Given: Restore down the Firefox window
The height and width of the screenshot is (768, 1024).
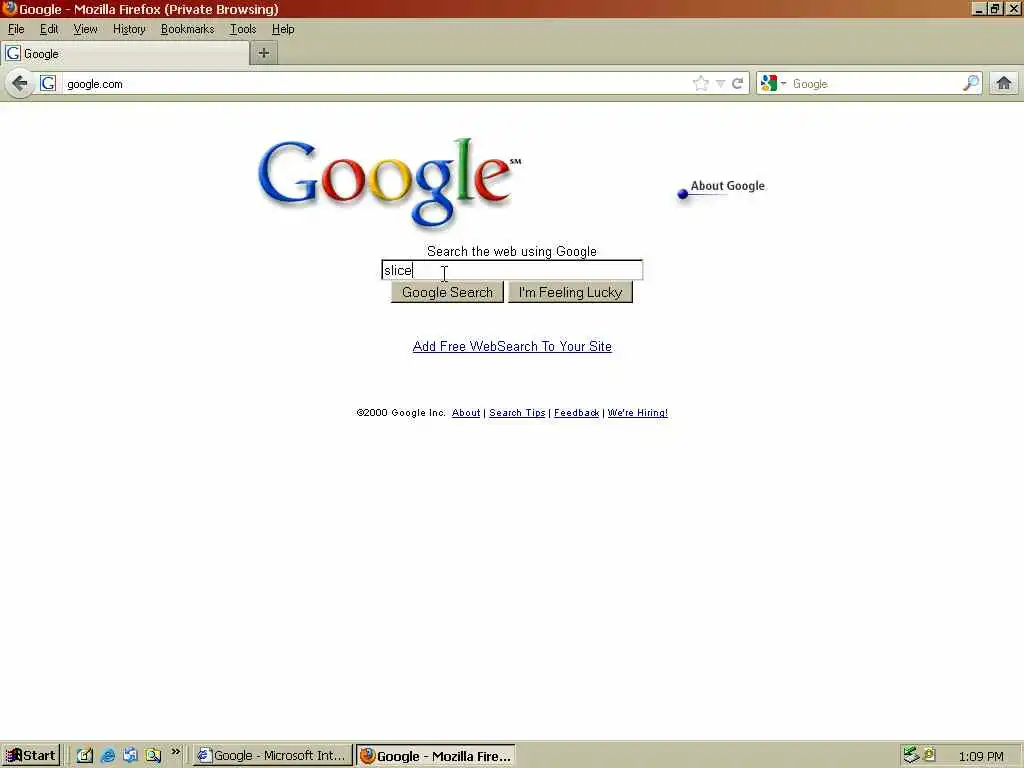Looking at the screenshot, I should pos(995,8).
